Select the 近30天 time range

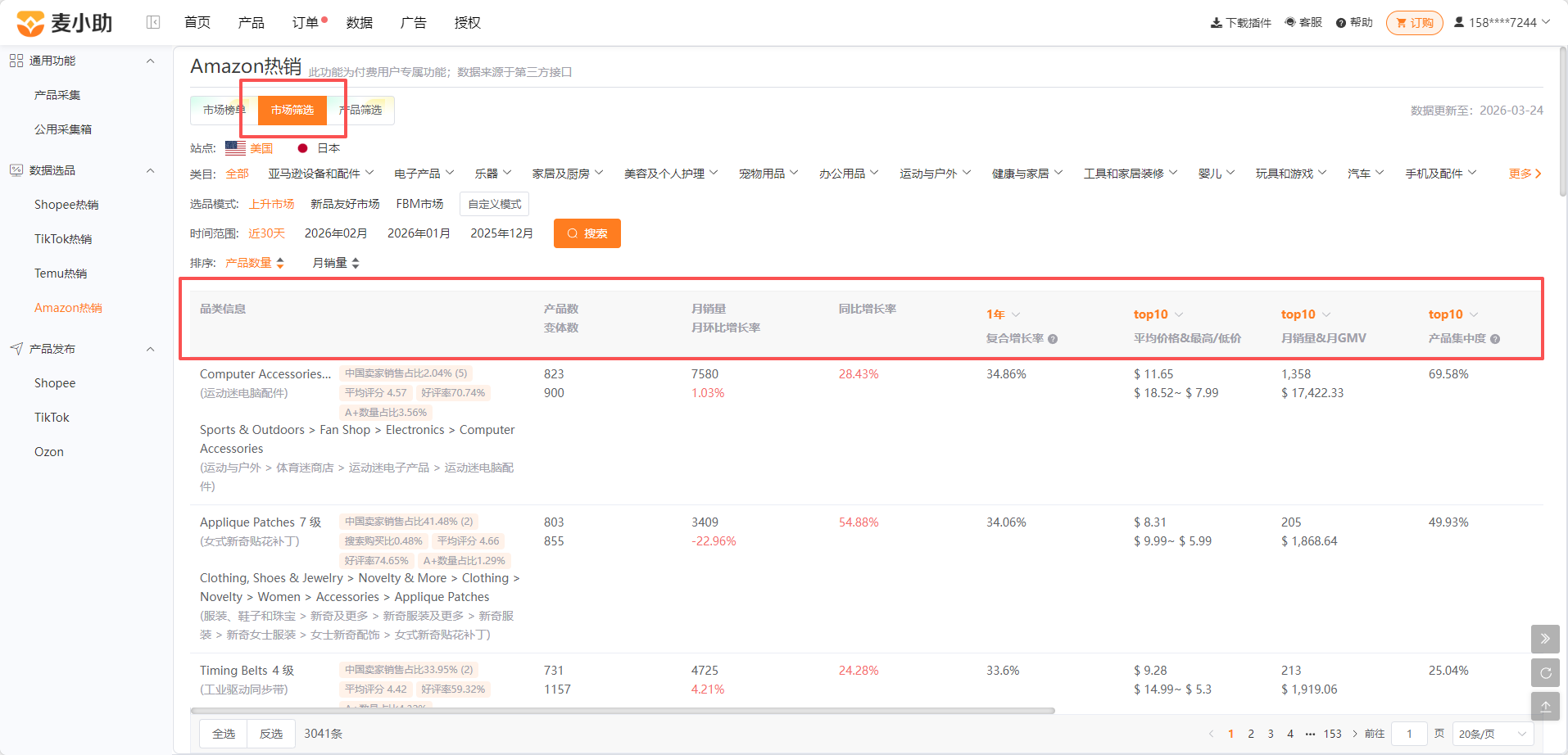coord(267,233)
